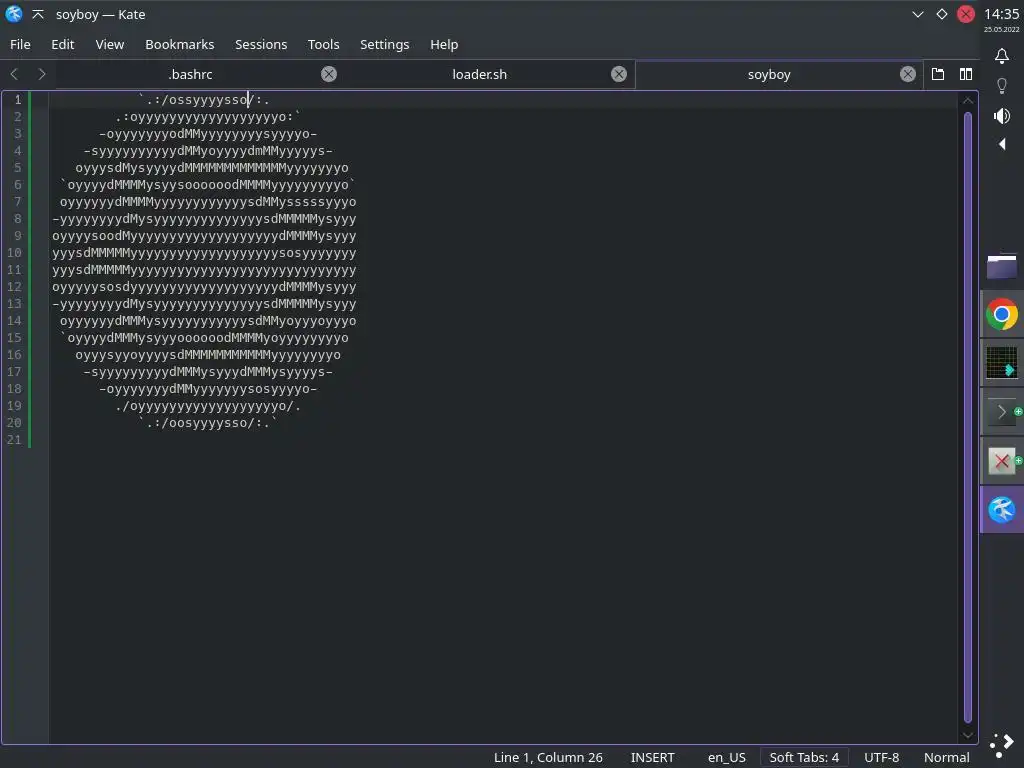This screenshot has height=768, width=1024.
Task: Open the application launcher icon at panel bottom
Action: (x=1002, y=744)
